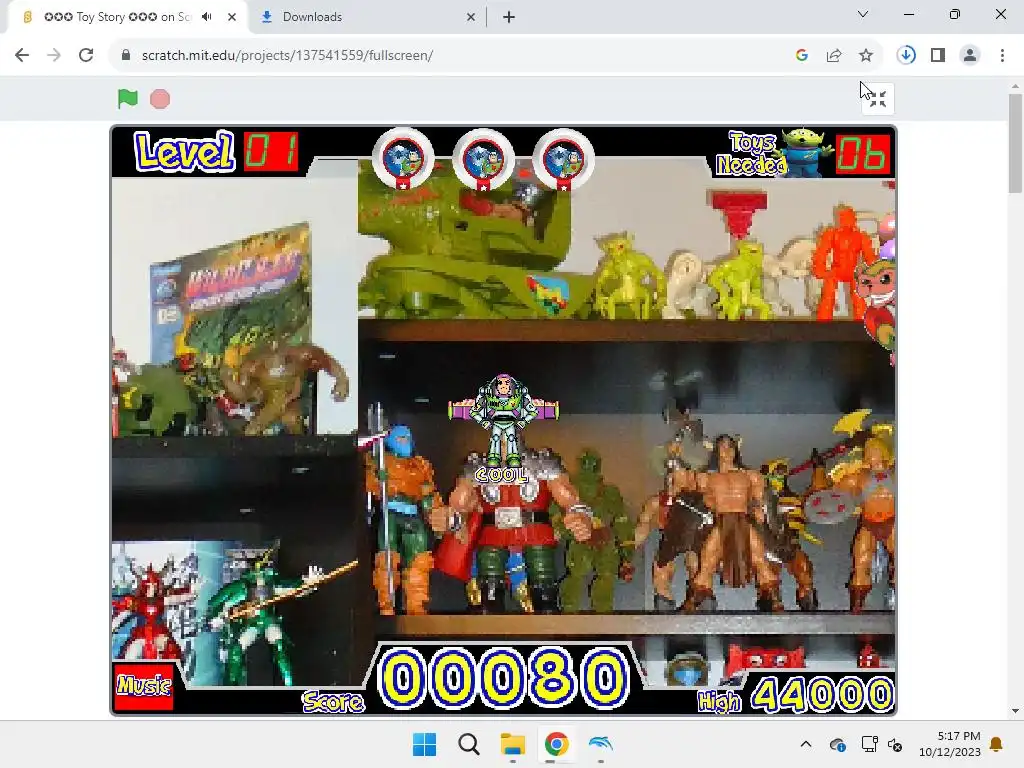
Task: Open the Windows Start menu
Action: click(424, 744)
